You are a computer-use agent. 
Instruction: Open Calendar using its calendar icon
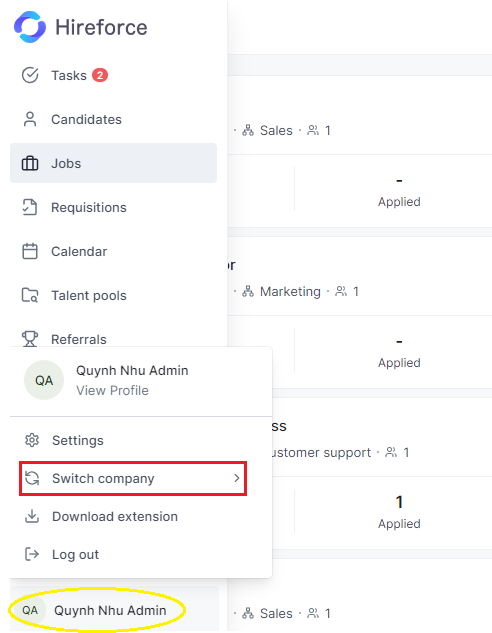click(x=30, y=251)
